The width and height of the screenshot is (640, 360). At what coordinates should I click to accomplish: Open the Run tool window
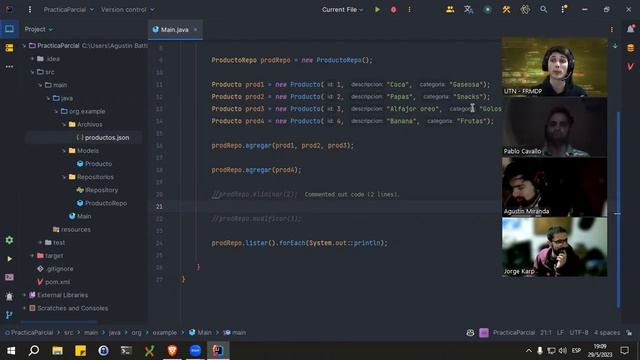(9, 259)
